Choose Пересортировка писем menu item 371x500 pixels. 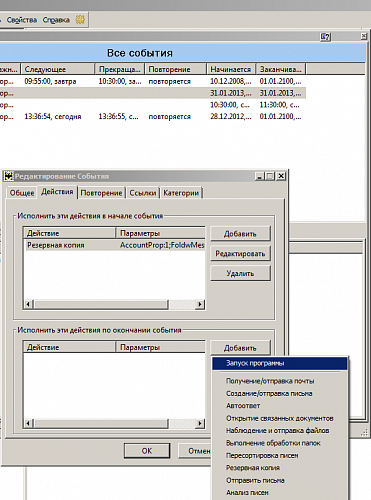(280, 456)
